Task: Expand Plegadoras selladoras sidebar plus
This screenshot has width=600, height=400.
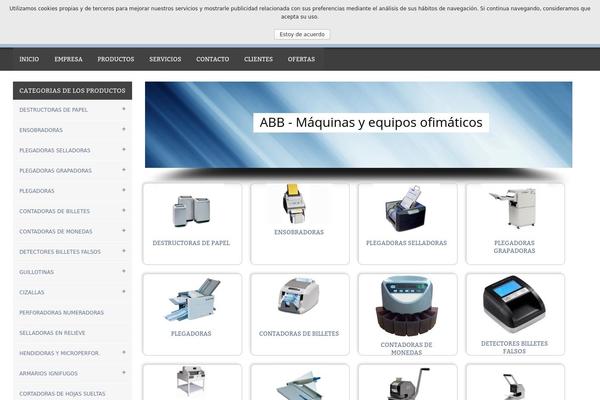Action: (124, 150)
